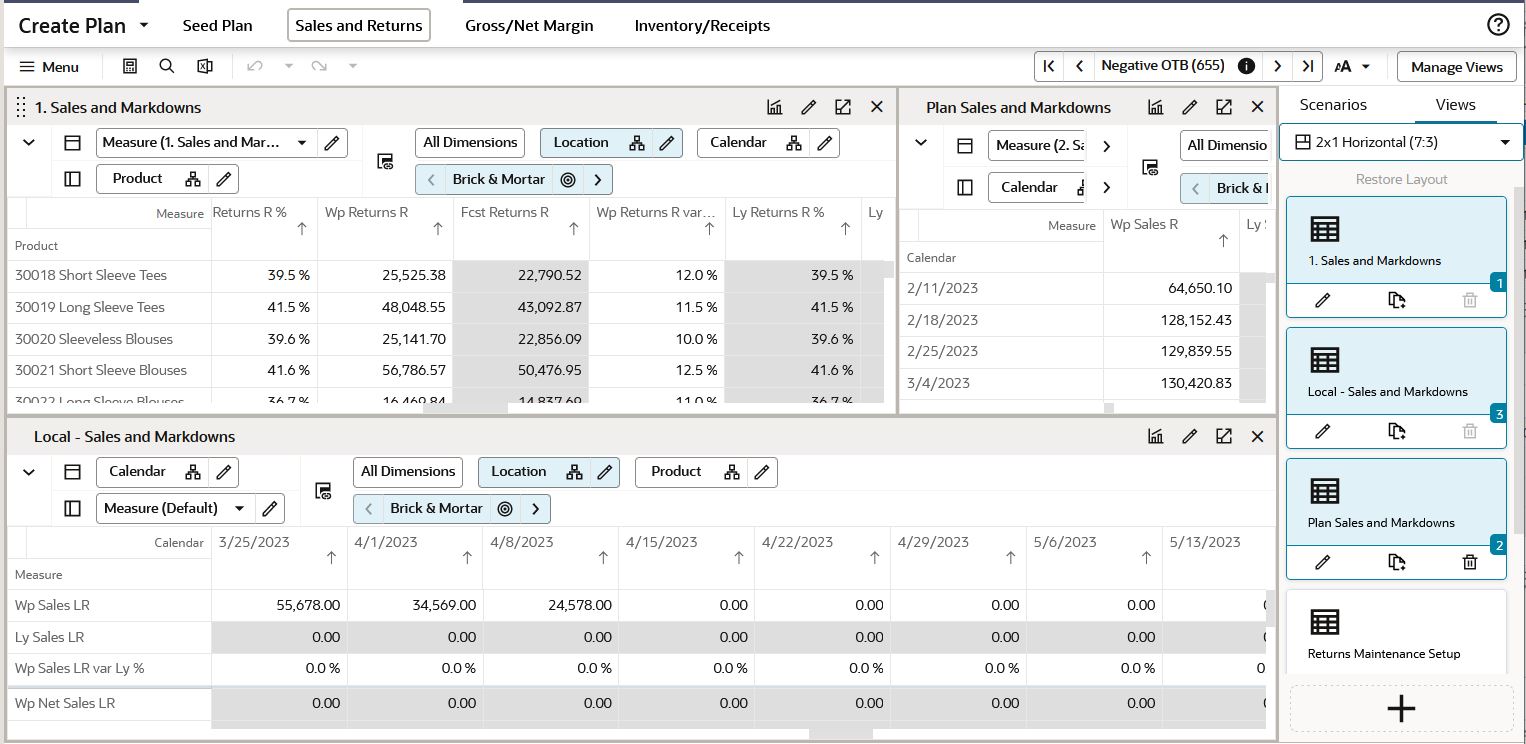Click info icon beside Negative OTB

pyautogui.click(x=1246, y=66)
